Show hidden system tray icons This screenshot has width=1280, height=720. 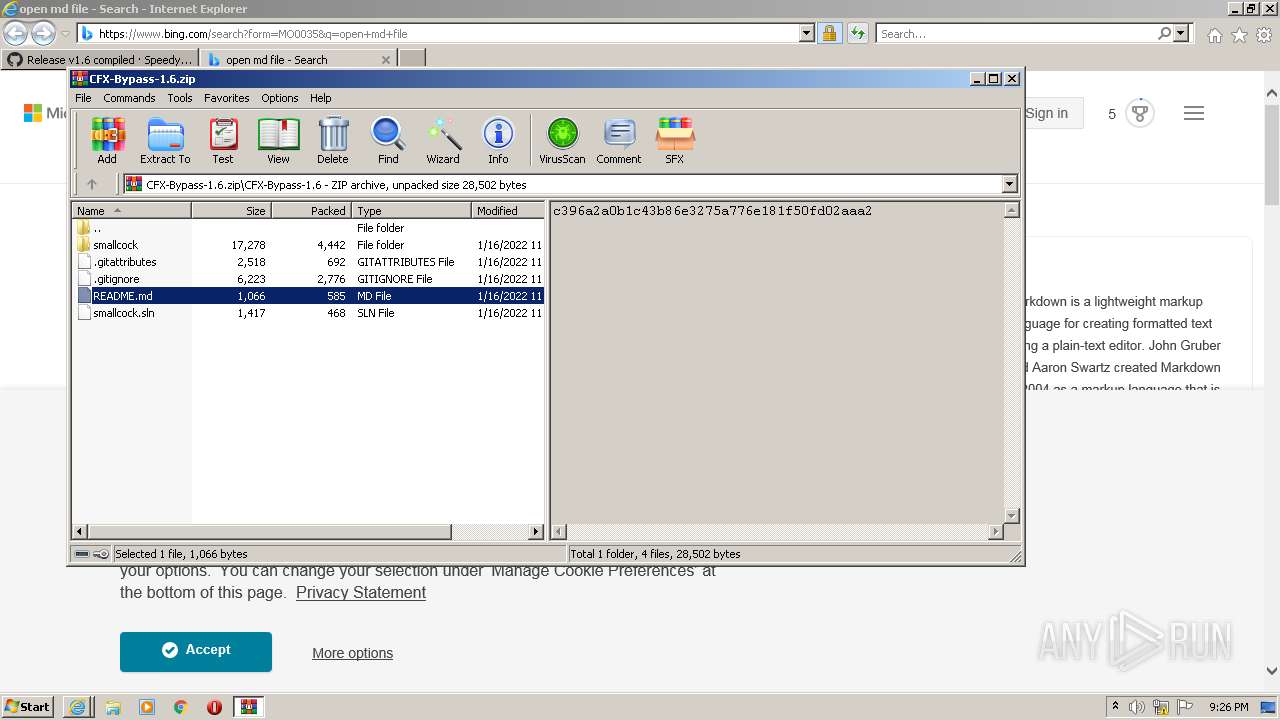coord(1116,706)
